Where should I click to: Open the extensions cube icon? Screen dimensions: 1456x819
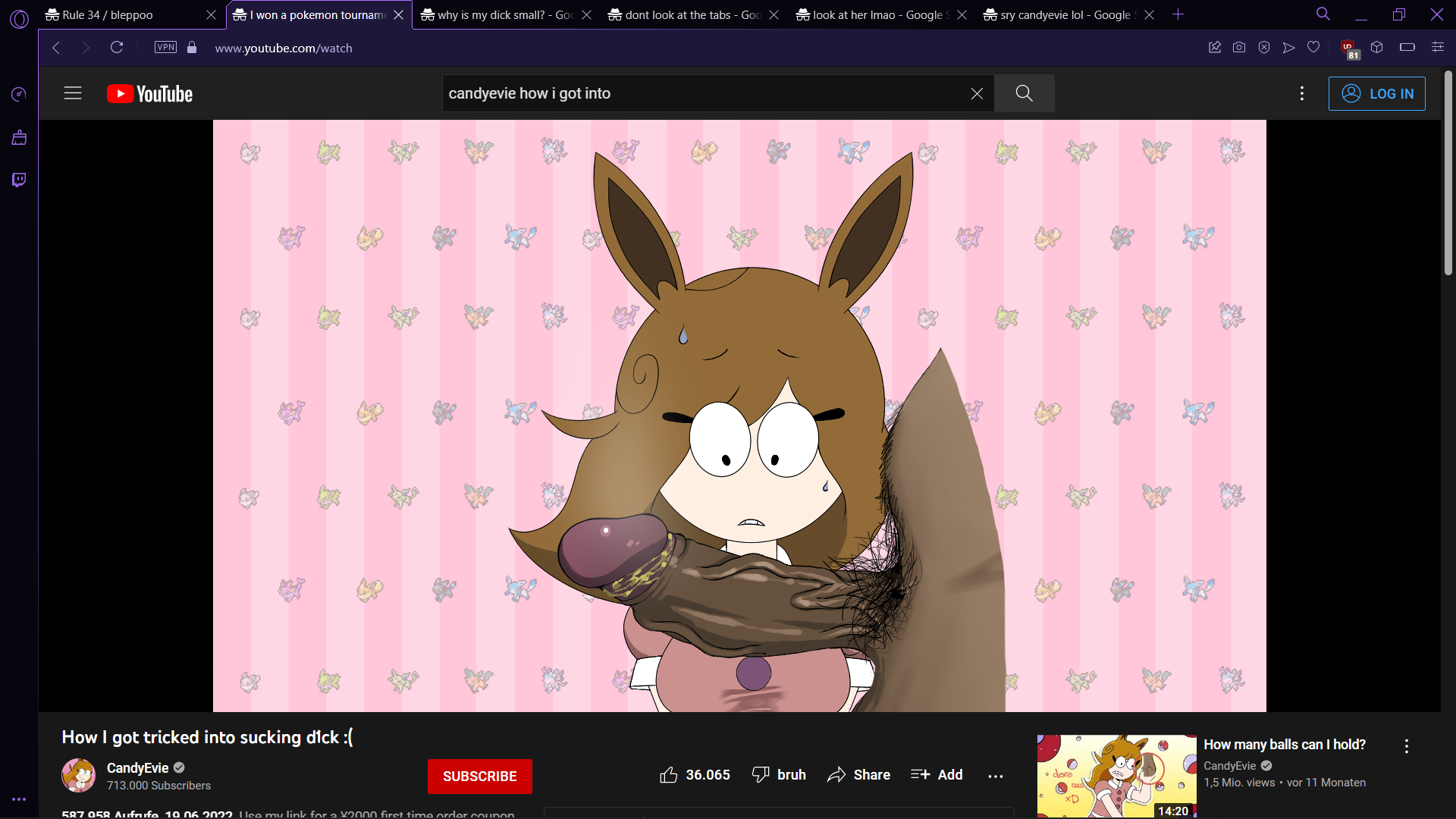tap(1377, 48)
